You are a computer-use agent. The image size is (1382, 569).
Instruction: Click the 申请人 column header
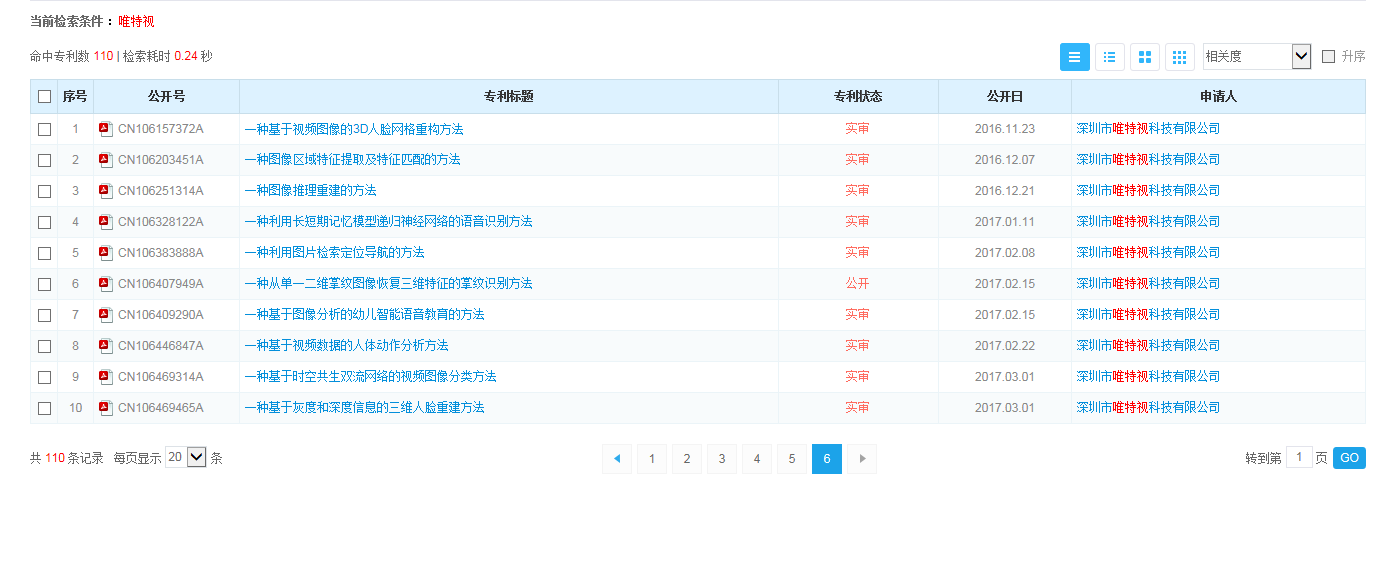pyautogui.click(x=1218, y=97)
